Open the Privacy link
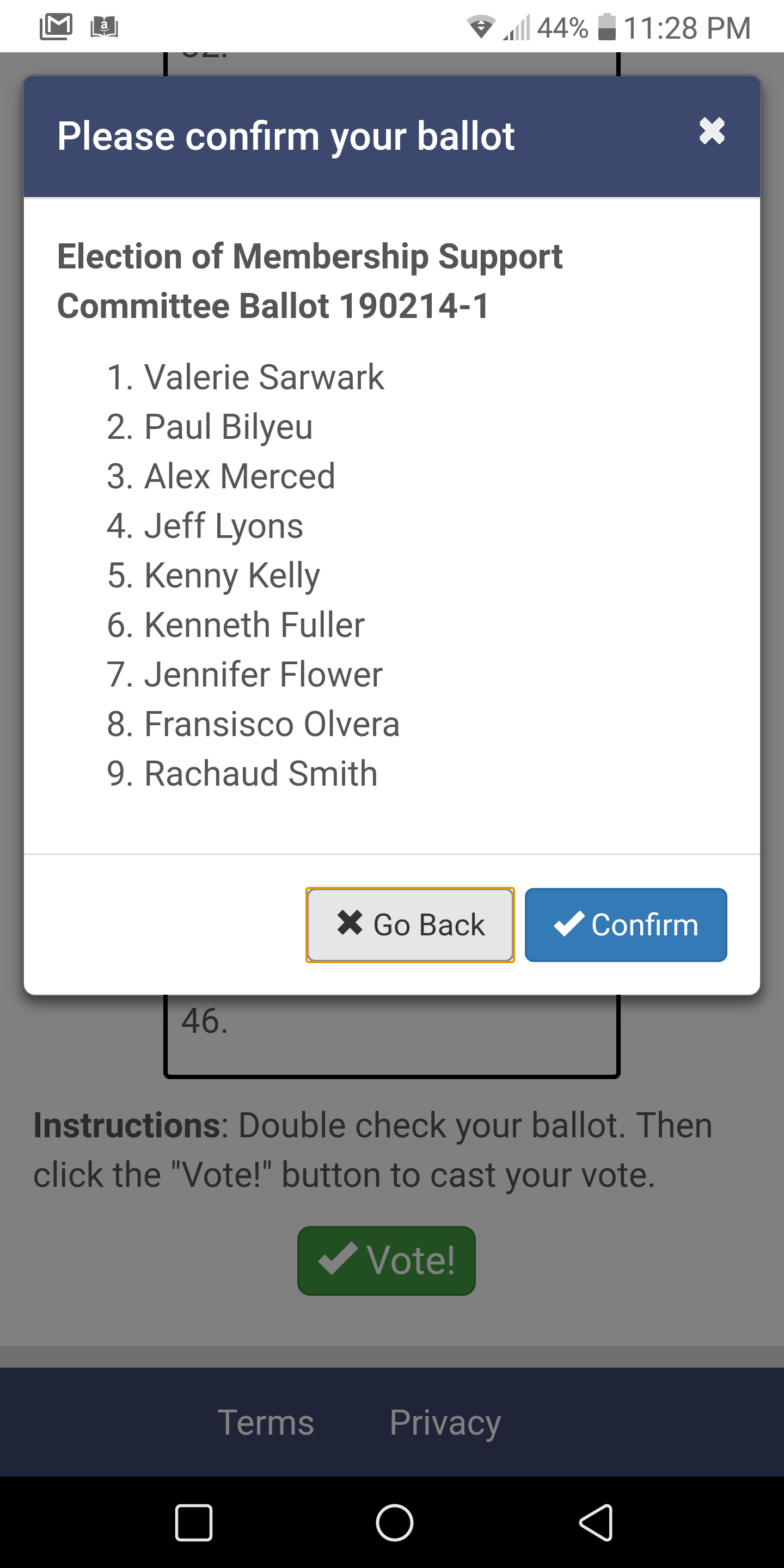The image size is (784, 1568). [445, 1423]
